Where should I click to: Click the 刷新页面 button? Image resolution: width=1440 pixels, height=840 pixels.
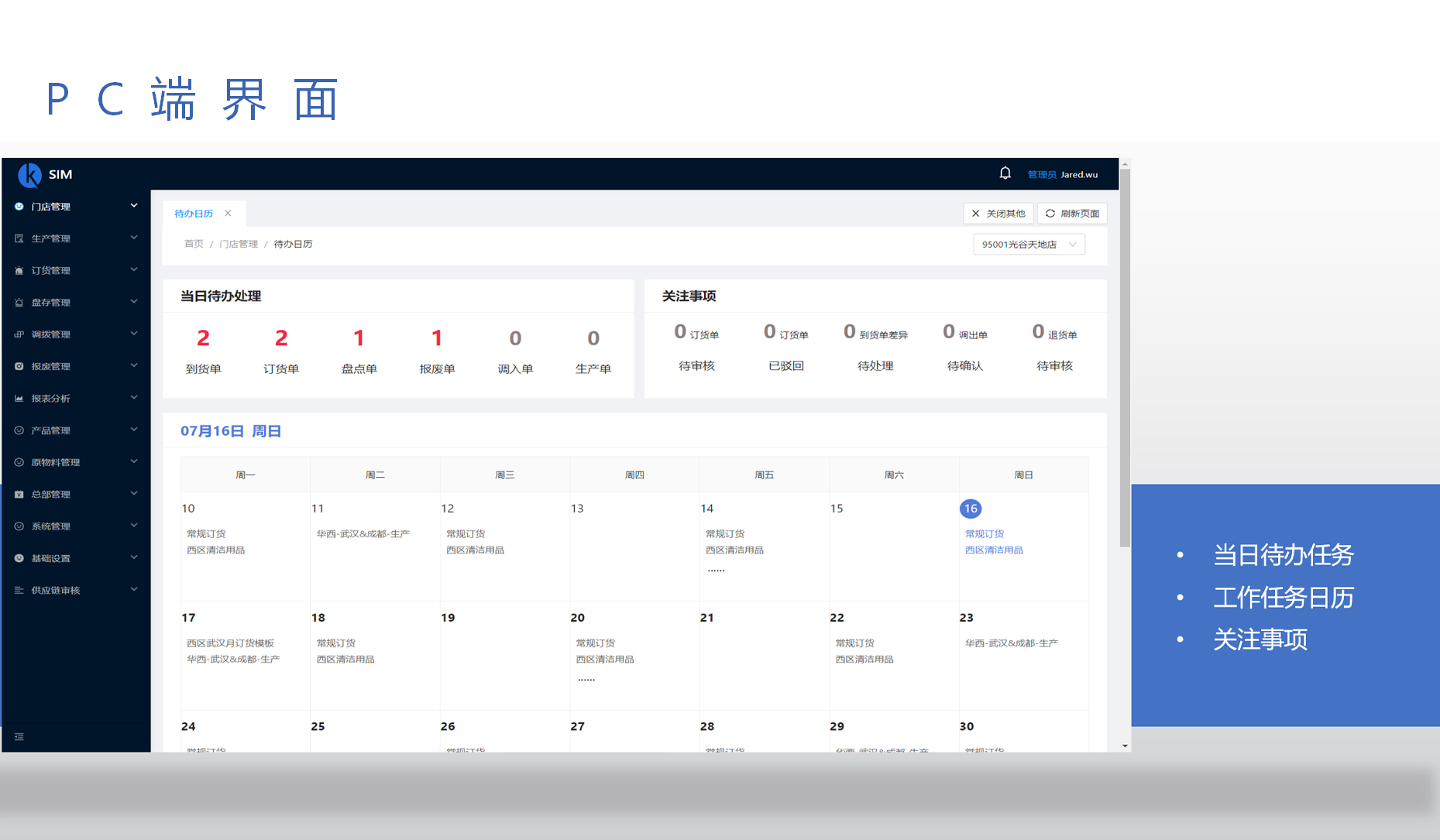point(1072,214)
